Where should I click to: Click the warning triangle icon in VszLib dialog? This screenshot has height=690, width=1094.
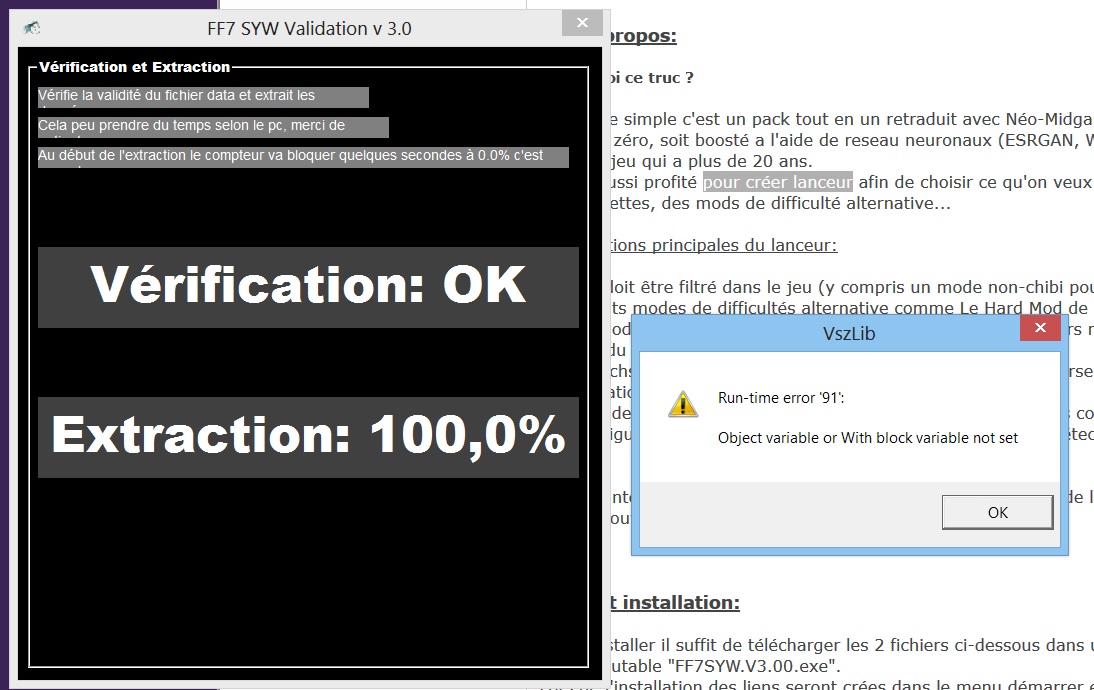[x=683, y=404]
